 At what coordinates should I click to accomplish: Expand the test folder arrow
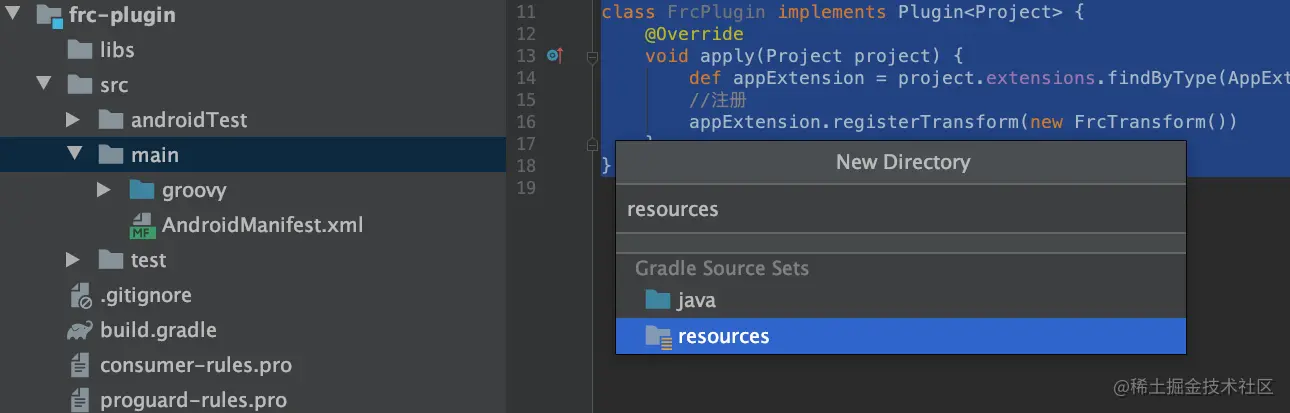tap(73, 260)
